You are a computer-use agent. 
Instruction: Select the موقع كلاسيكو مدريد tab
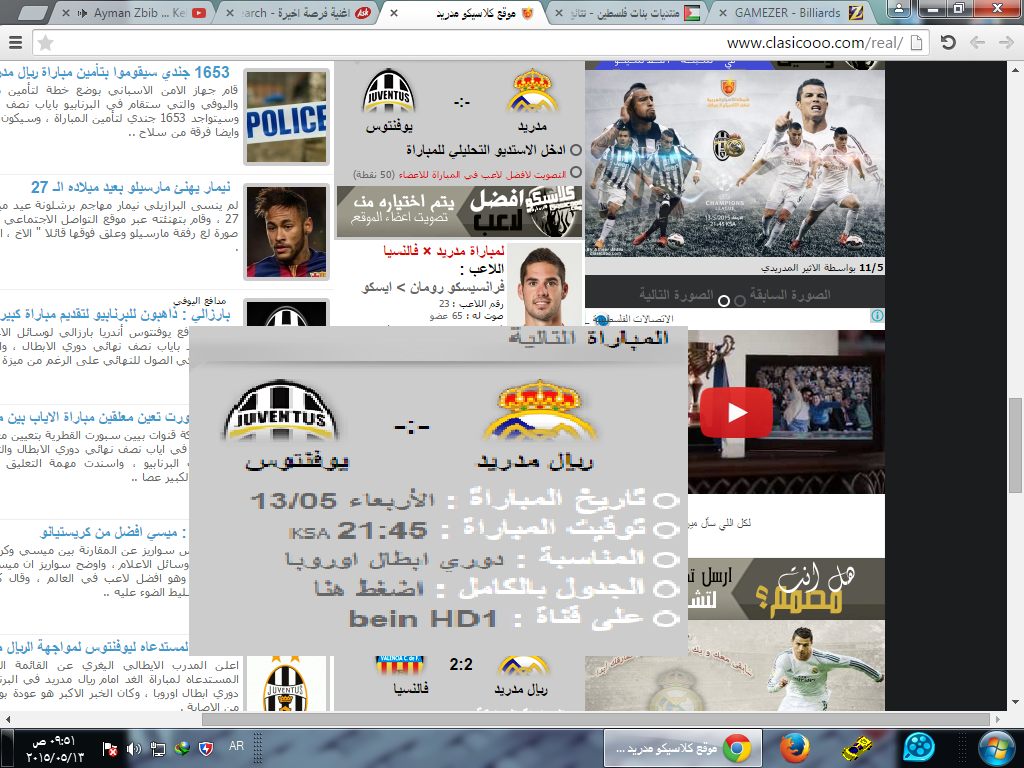coord(462,13)
